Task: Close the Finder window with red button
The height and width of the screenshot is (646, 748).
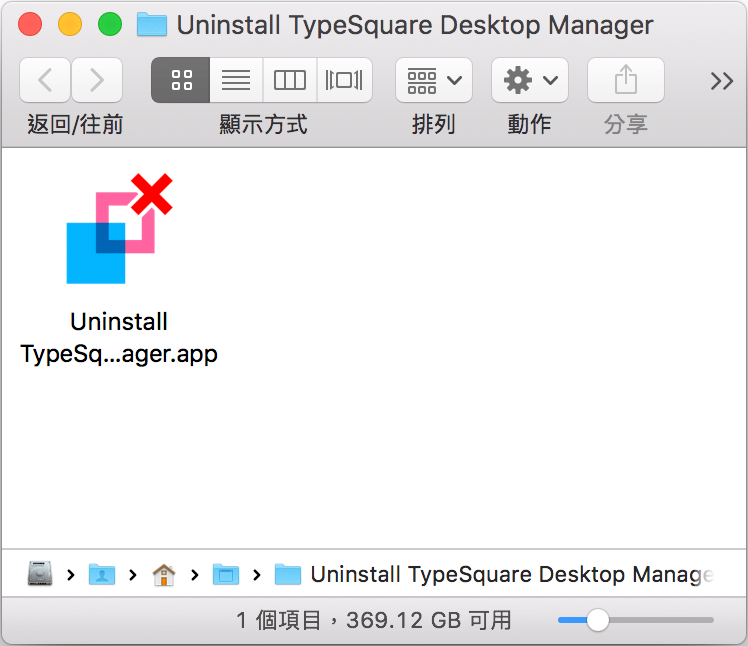Action: [30, 24]
